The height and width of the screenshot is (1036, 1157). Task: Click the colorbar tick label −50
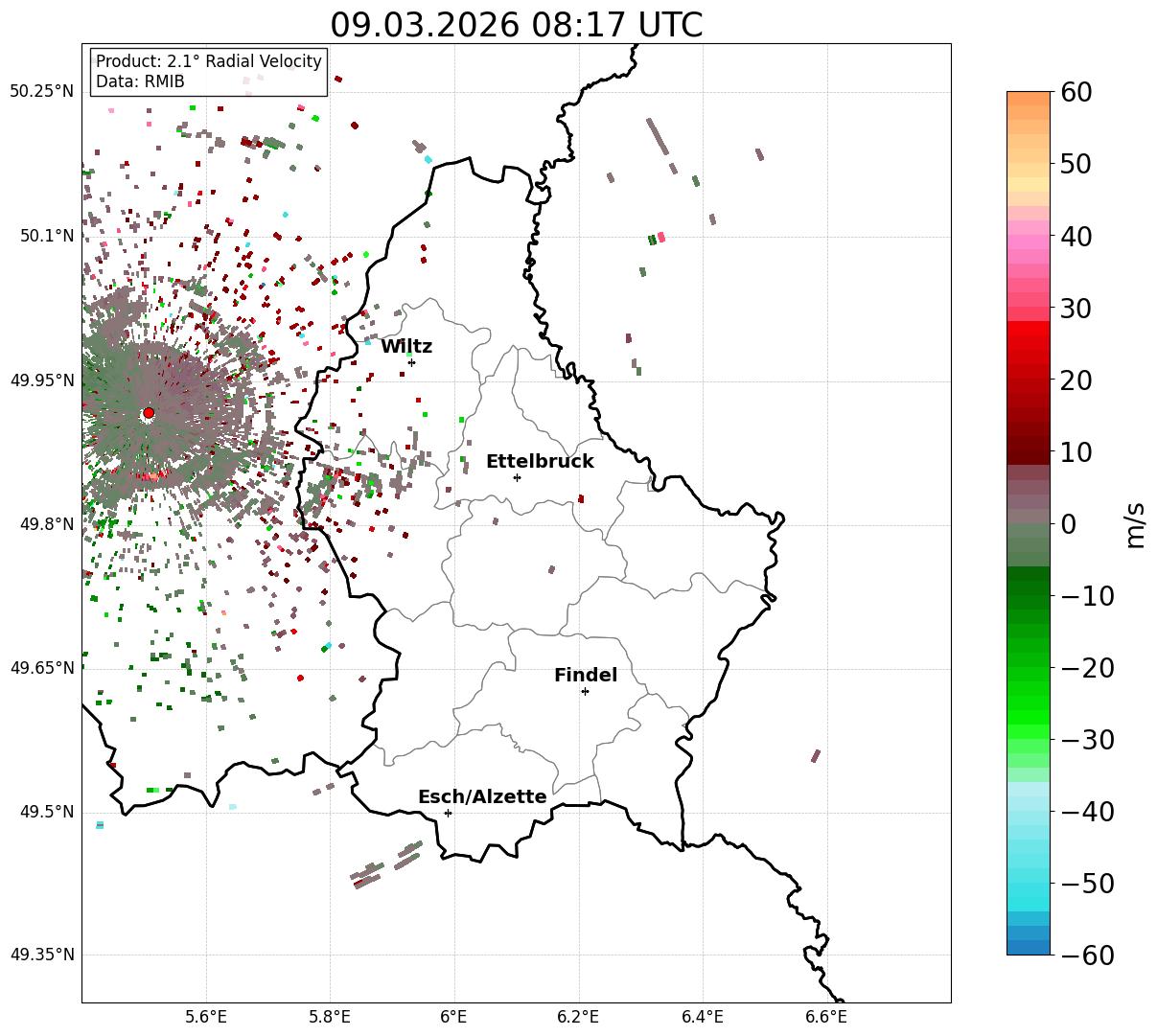click(x=1088, y=883)
